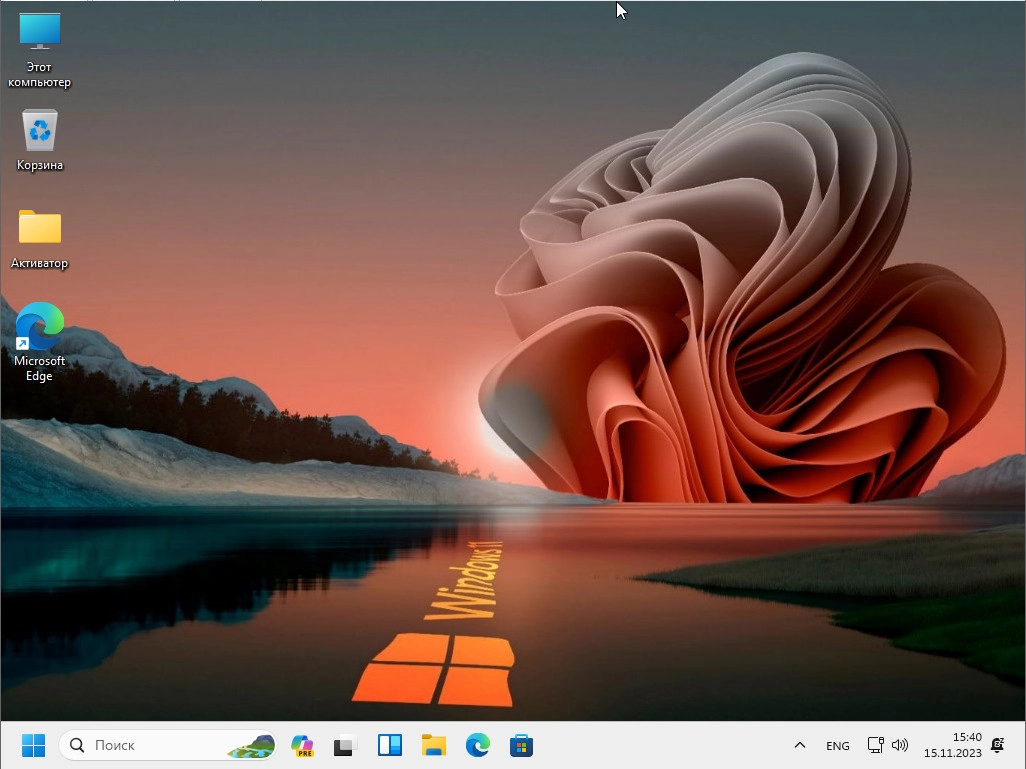
Task: Open the Widgets panel icon
Action: coord(390,745)
